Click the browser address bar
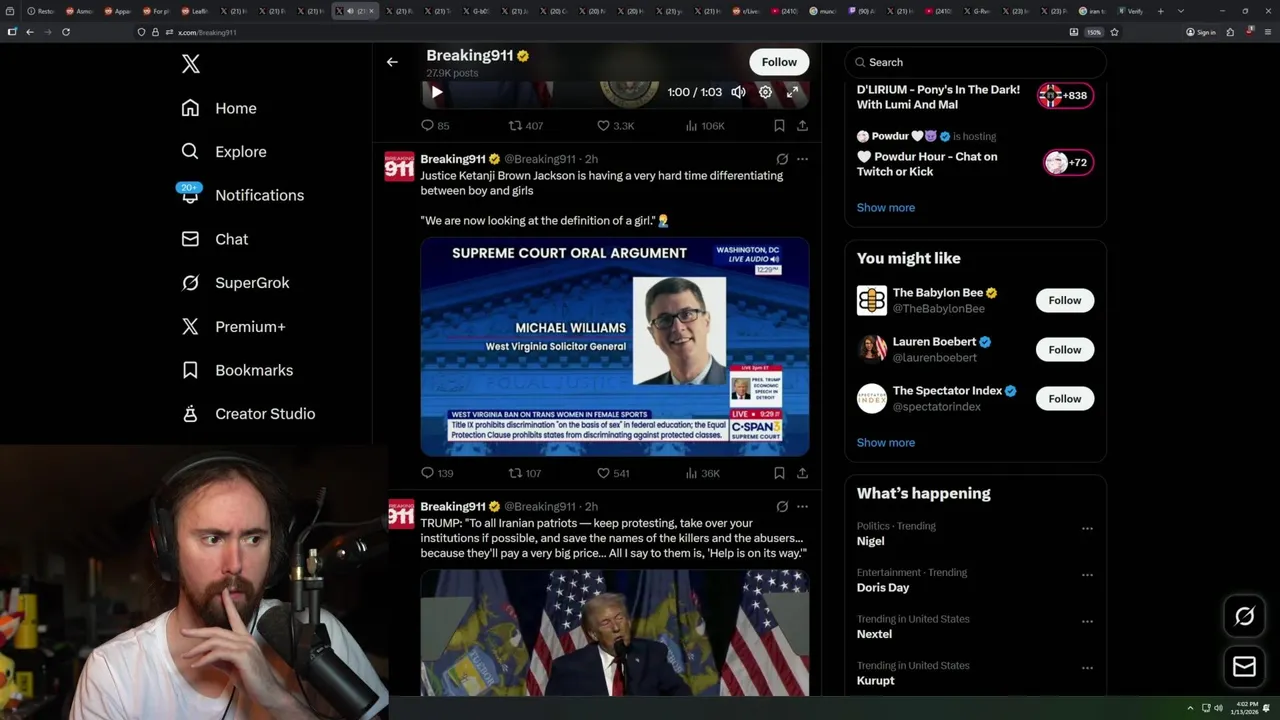 tap(600, 32)
